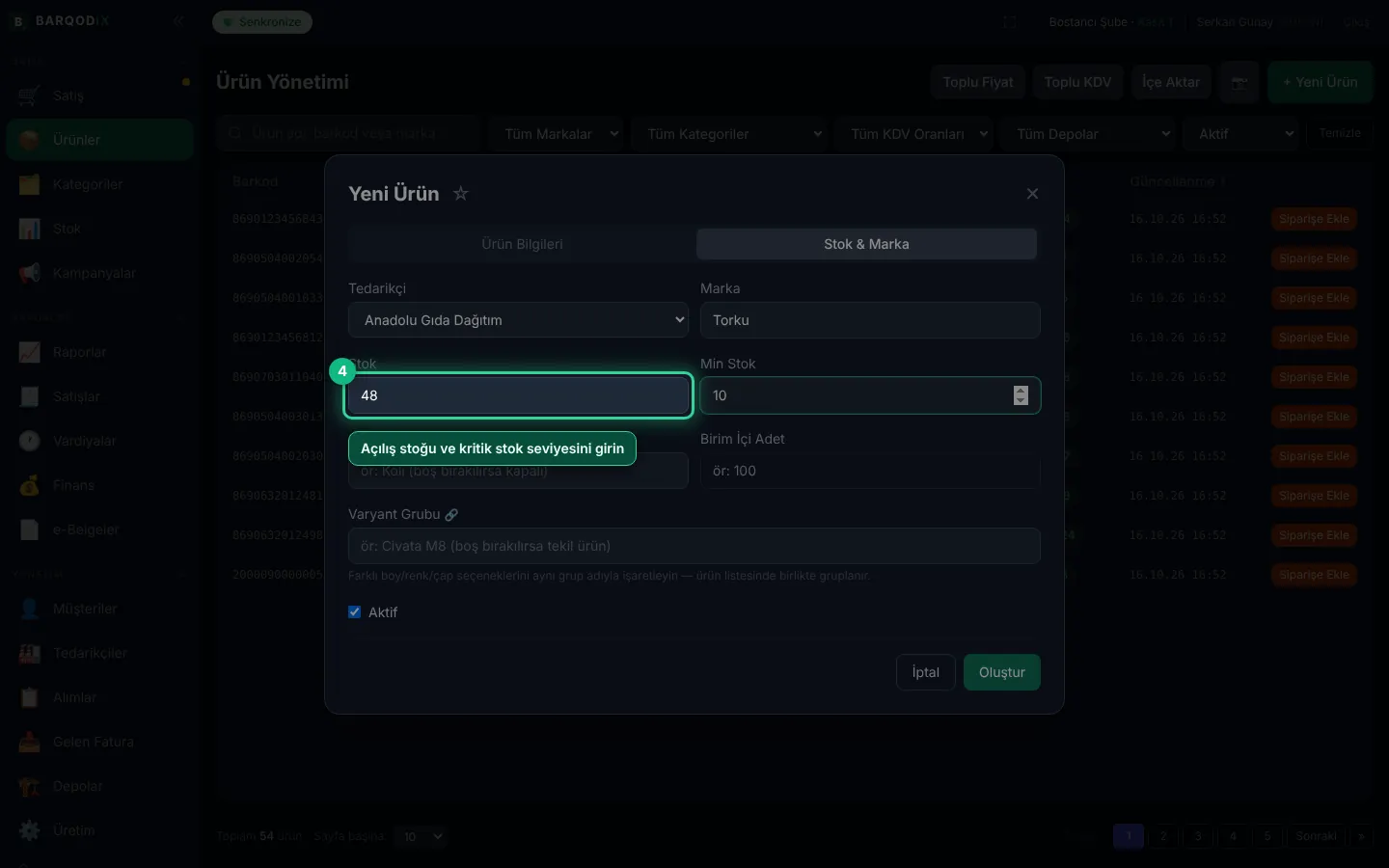Screen dimensions: 1389x868
Task: Open the Aktif status filter dropdown
Action: [x=1242, y=134]
